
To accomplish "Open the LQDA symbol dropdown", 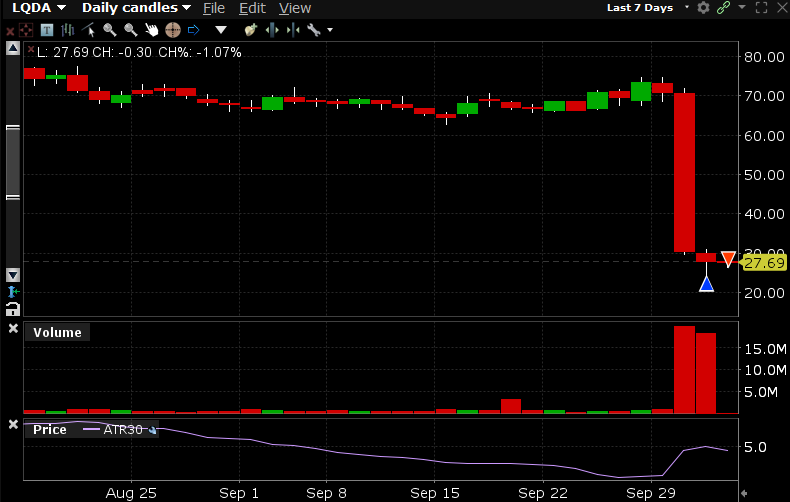I will pyautogui.click(x=39, y=8).
